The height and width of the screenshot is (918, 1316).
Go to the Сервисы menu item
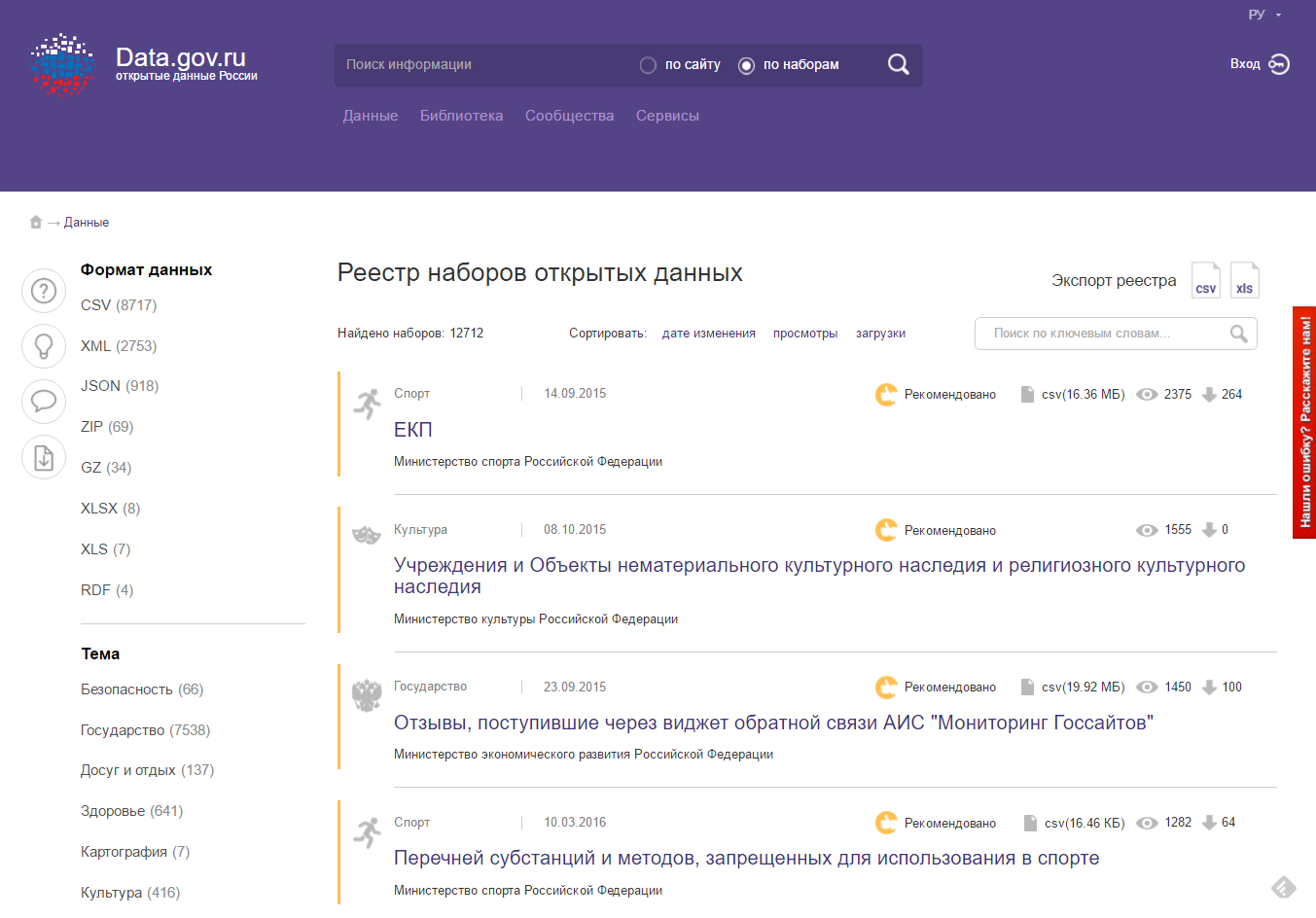[667, 116]
